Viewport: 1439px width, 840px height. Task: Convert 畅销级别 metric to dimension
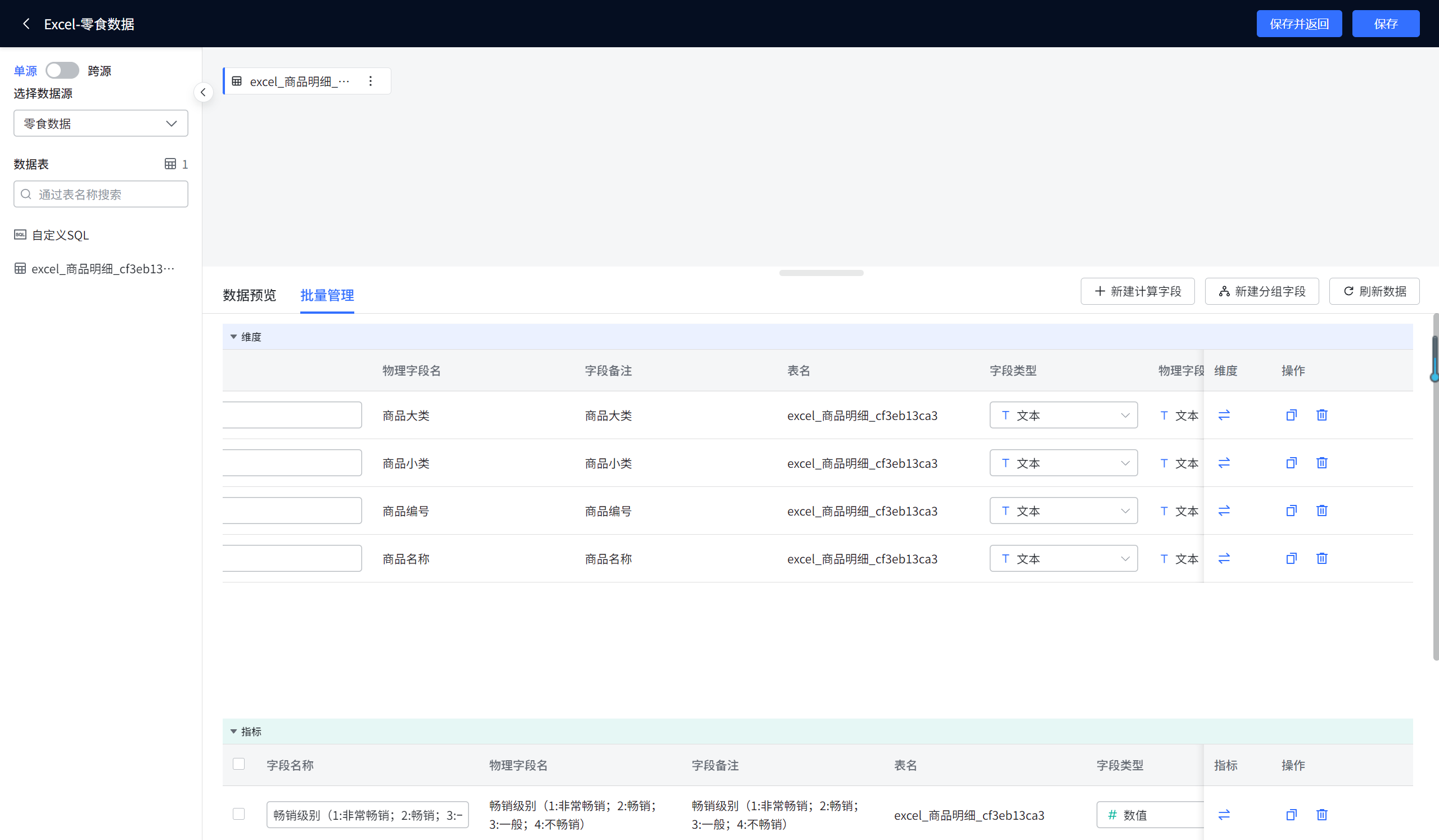1224,815
